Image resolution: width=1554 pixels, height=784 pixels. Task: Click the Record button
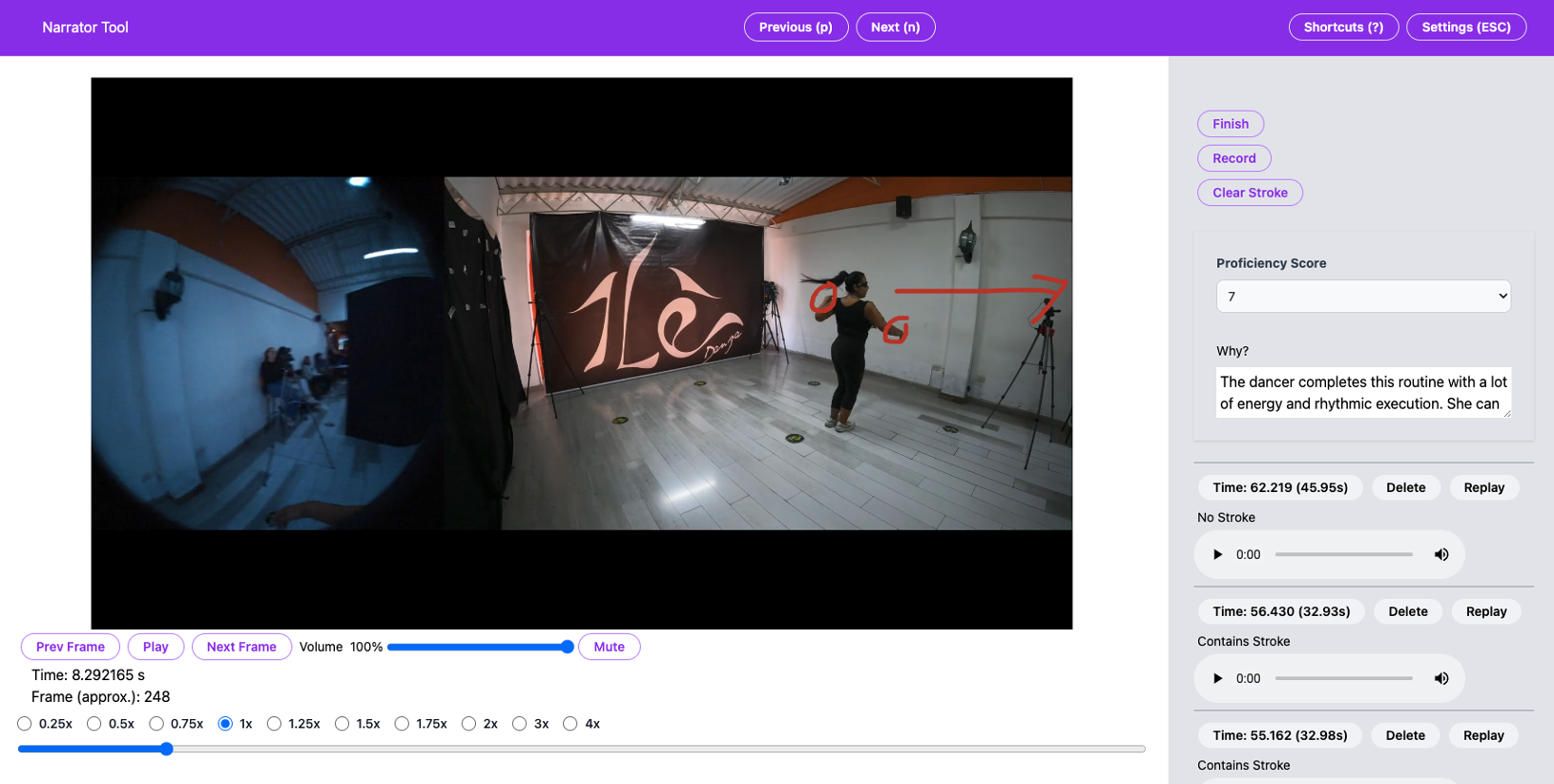coord(1233,158)
